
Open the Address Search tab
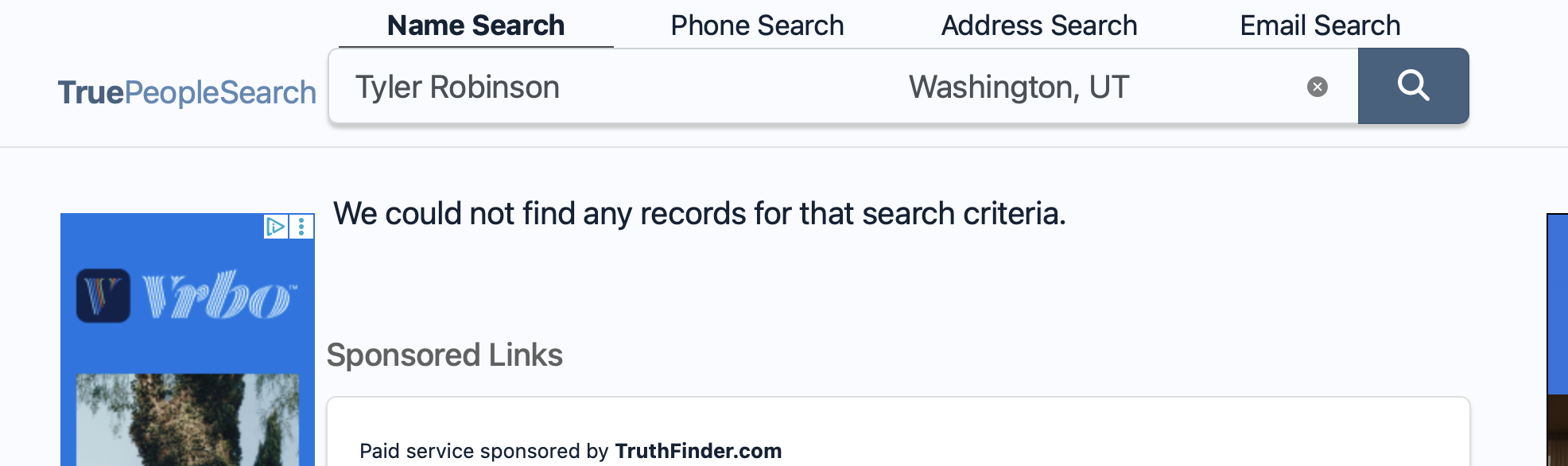click(x=1038, y=25)
